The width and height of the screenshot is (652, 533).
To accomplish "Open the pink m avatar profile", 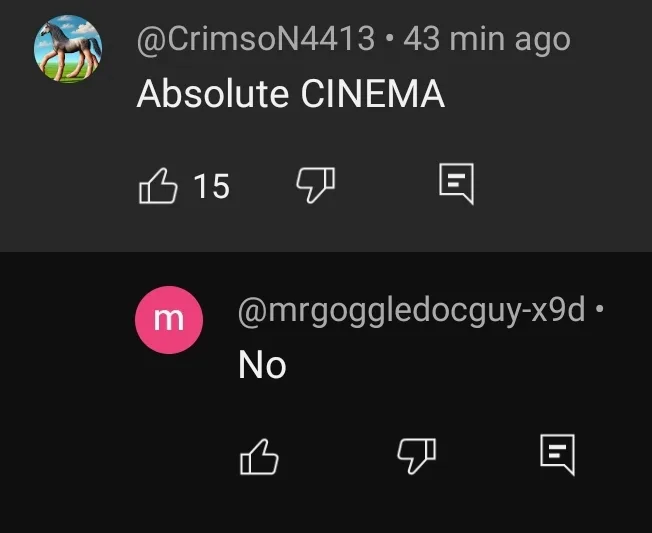I will (x=169, y=320).
